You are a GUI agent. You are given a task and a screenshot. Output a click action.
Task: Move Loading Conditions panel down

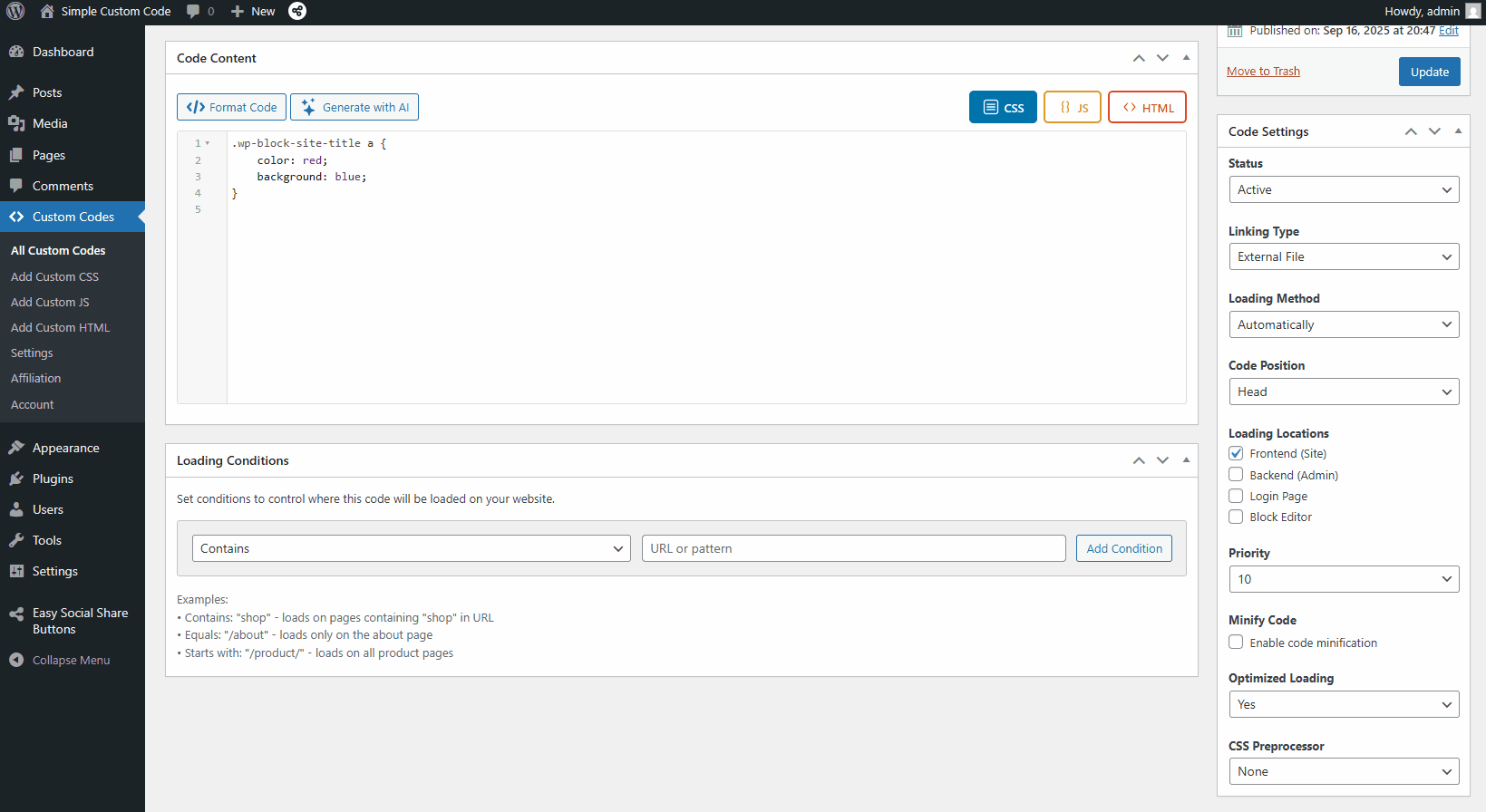1162,460
